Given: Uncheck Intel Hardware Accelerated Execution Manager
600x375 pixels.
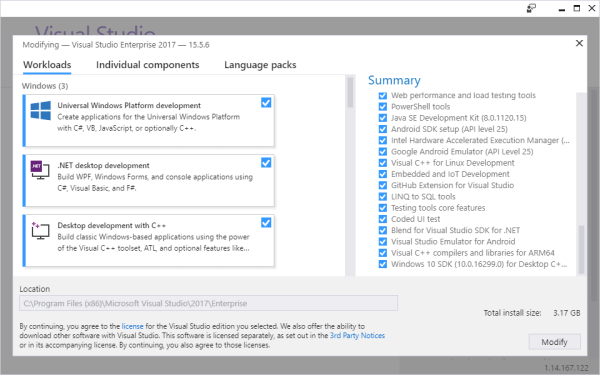Looking at the screenshot, I should point(383,140).
